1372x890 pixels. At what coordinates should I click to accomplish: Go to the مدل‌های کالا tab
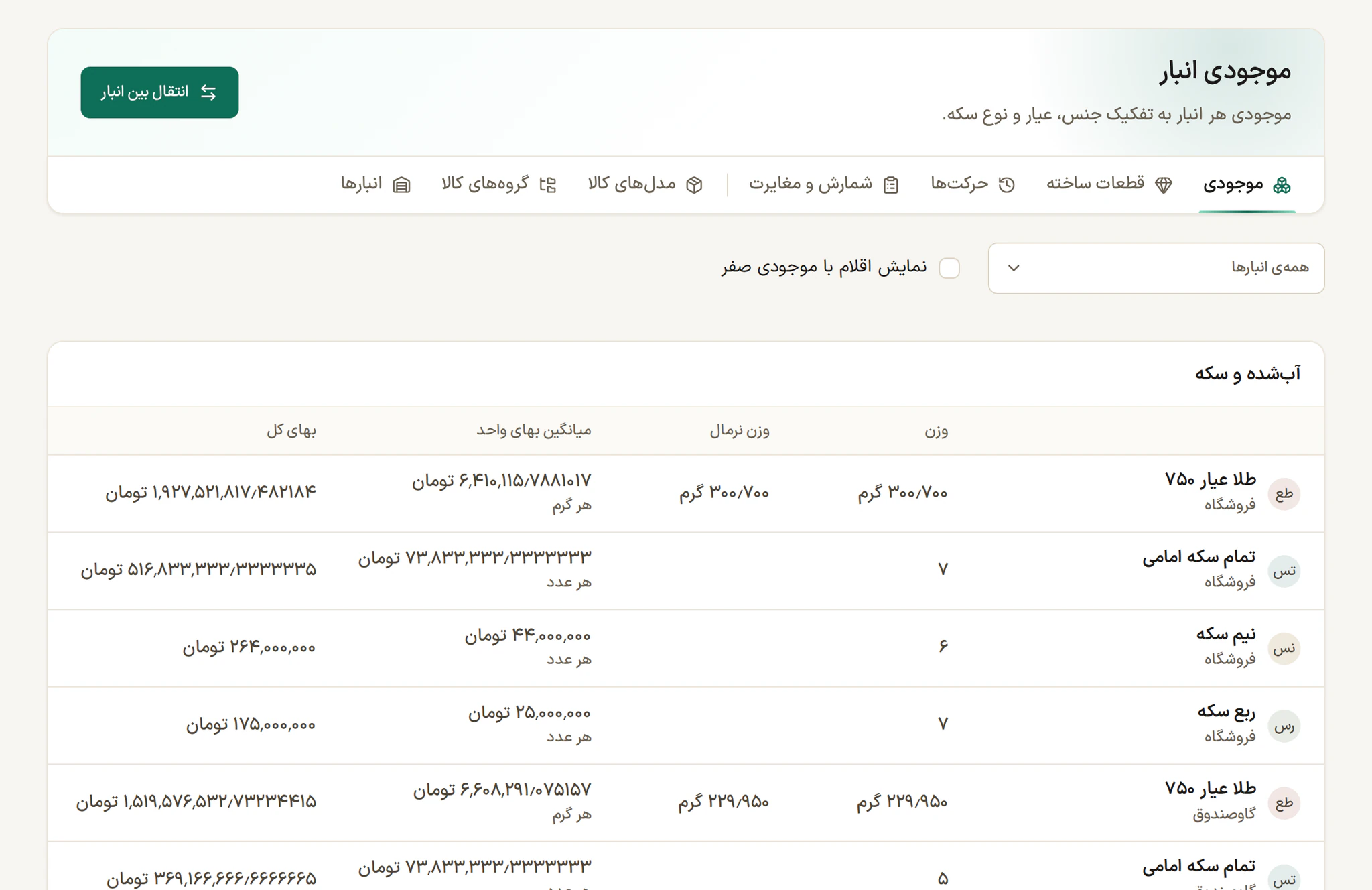click(x=645, y=184)
